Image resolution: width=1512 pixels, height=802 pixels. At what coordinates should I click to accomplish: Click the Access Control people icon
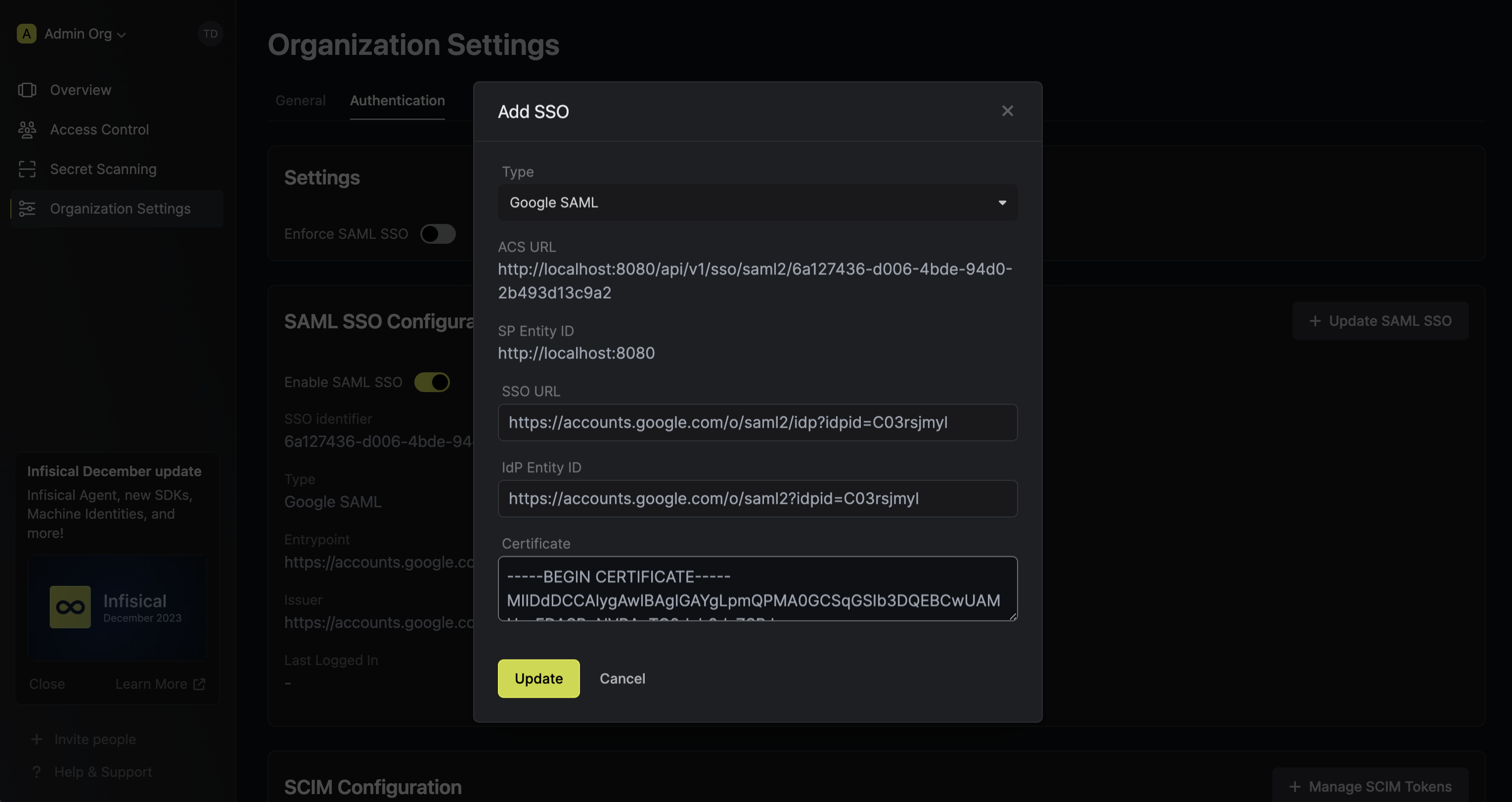click(27, 129)
